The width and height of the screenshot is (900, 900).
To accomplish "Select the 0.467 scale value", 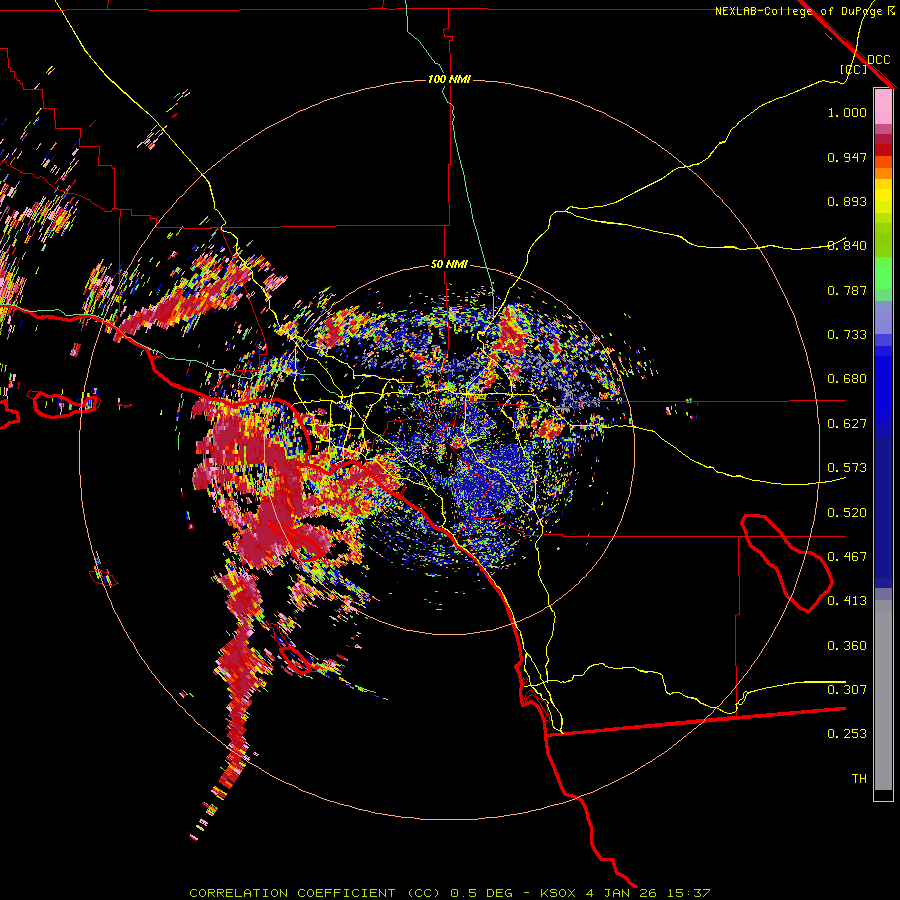I will [847, 557].
